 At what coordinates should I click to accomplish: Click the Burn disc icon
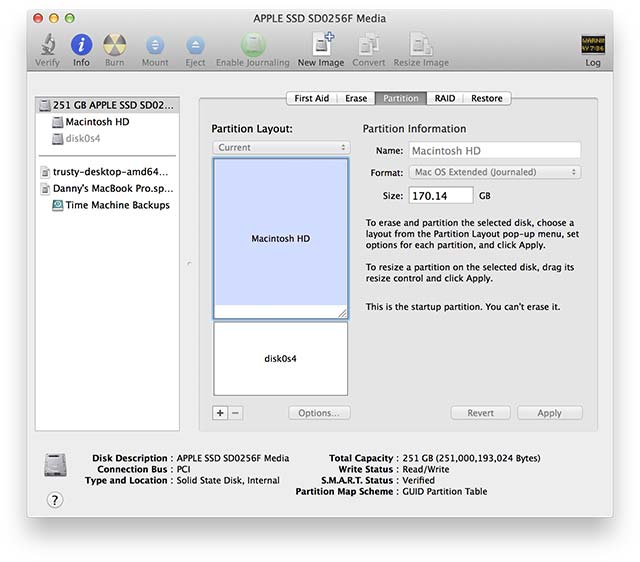click(115, 46)
